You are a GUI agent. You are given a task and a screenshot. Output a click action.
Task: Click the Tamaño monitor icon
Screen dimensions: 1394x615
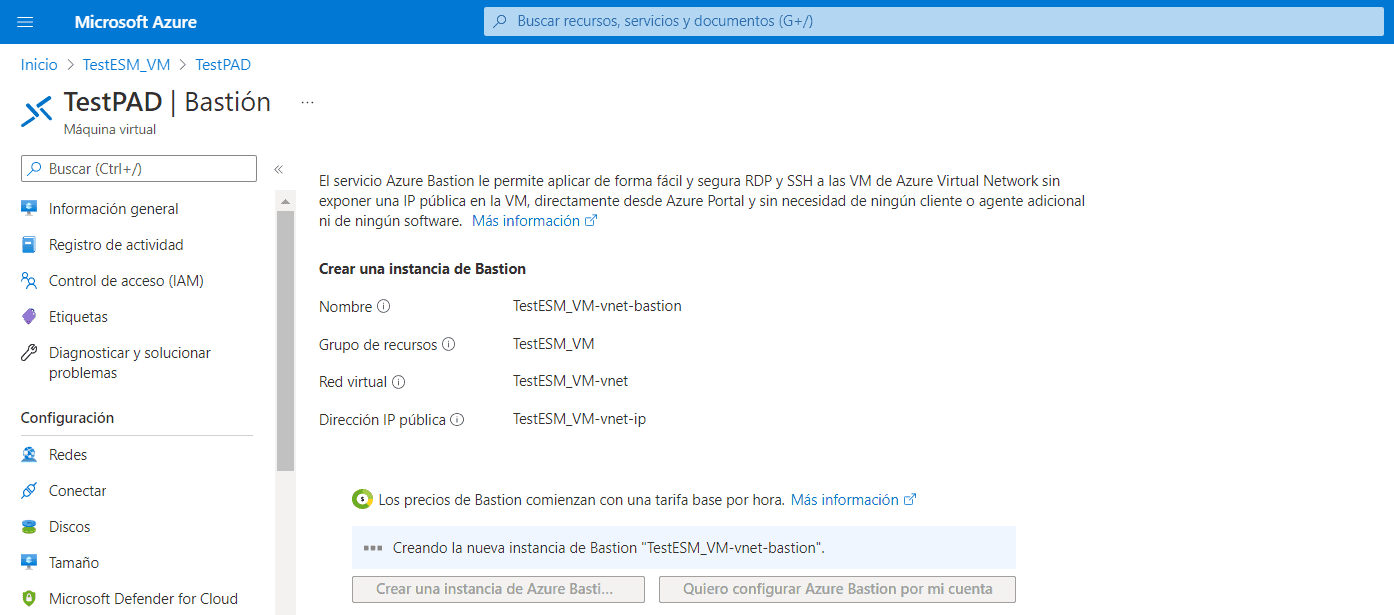coord(29,563)
